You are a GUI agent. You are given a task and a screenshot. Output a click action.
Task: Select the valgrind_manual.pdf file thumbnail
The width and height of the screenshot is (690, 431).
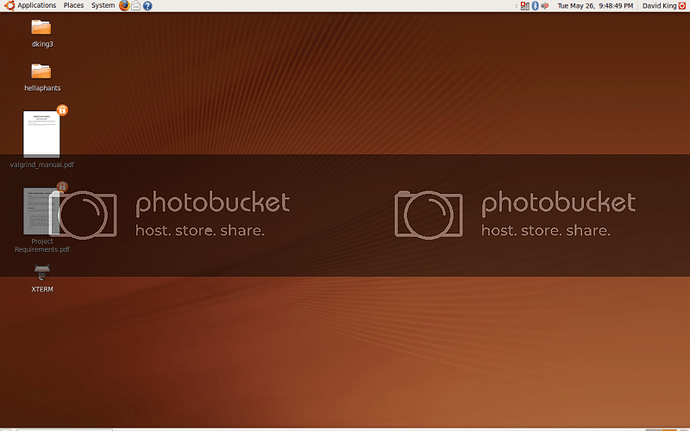point(41,133)
